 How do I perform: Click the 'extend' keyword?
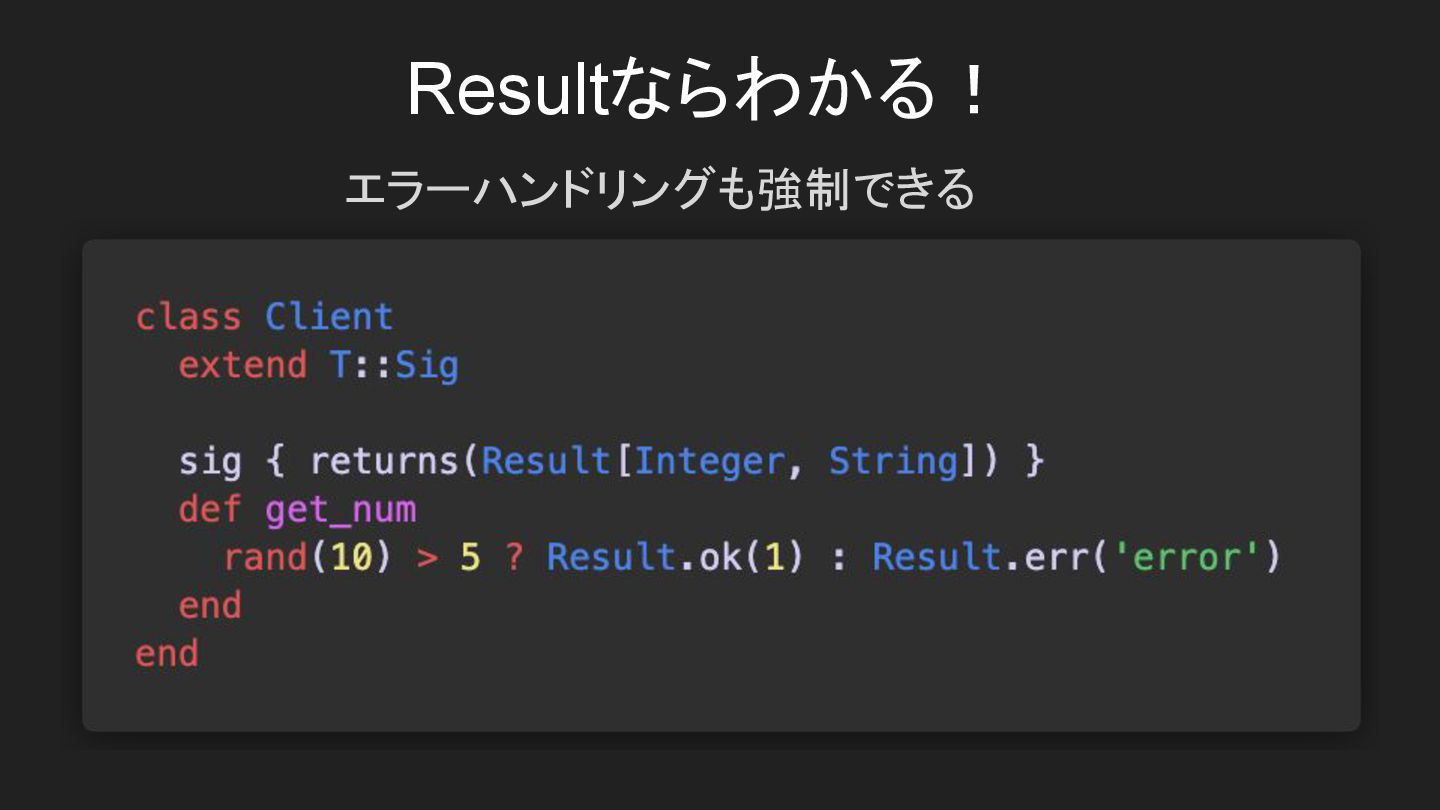243,364
